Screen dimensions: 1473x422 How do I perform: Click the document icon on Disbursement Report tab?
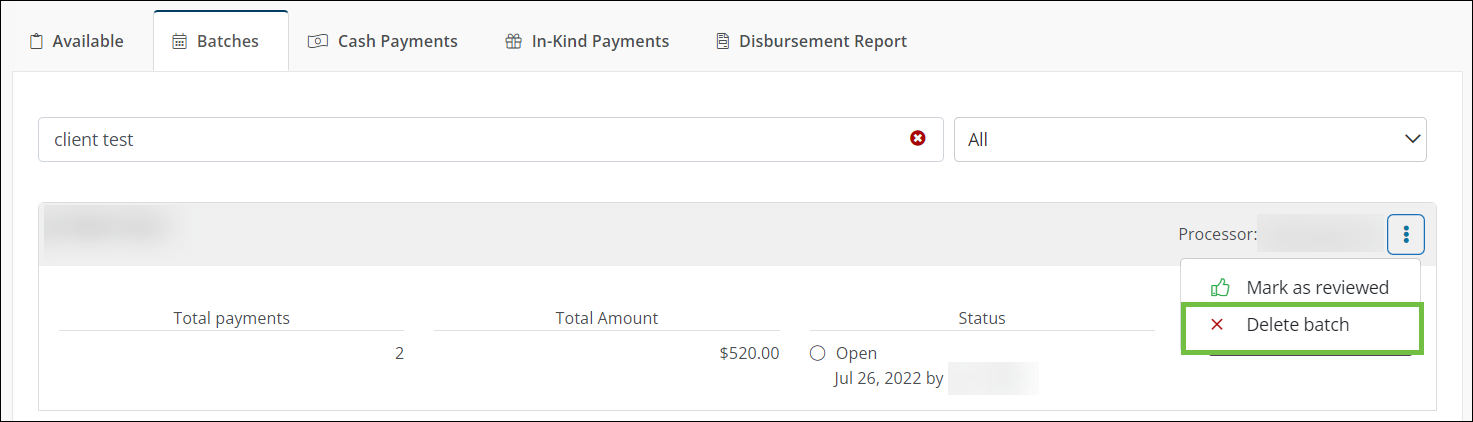[x=722, y=42]
